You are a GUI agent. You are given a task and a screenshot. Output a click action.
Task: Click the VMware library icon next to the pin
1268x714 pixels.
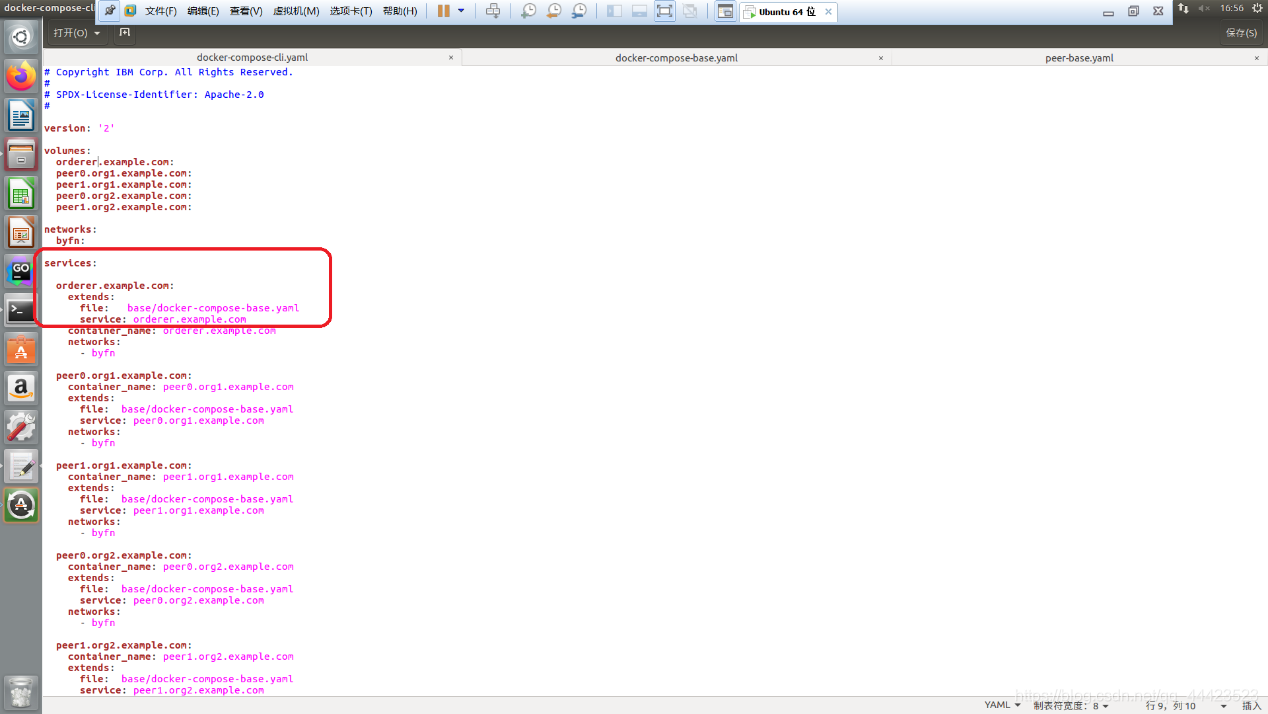130,11
